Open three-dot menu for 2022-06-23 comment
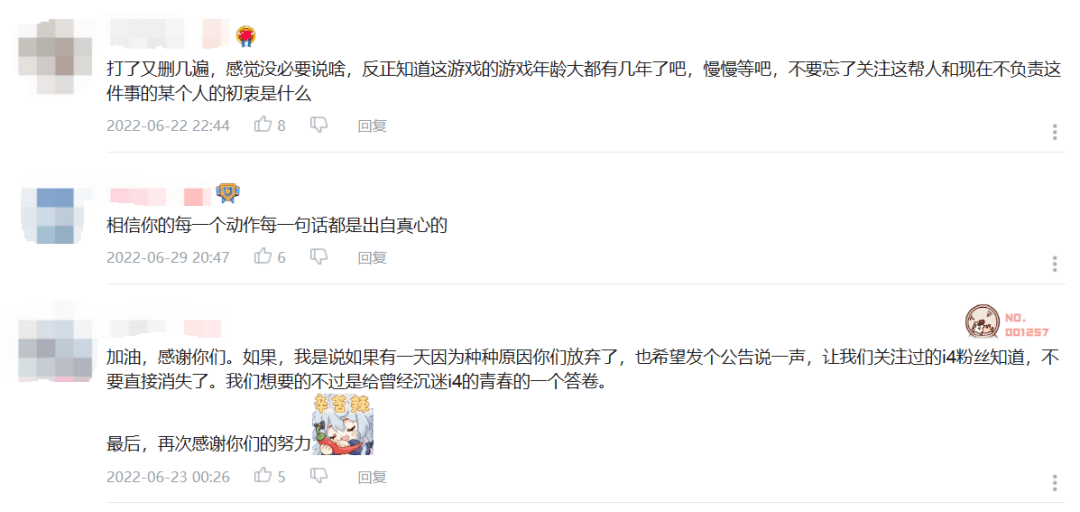 1055,483
